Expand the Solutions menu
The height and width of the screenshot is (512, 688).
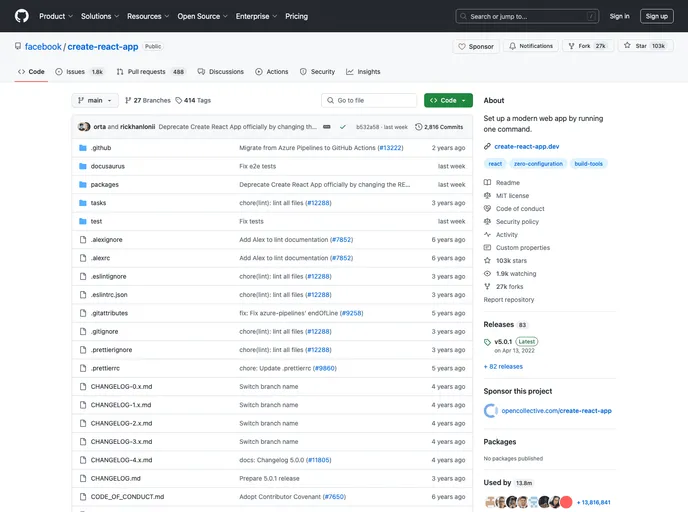100,16
